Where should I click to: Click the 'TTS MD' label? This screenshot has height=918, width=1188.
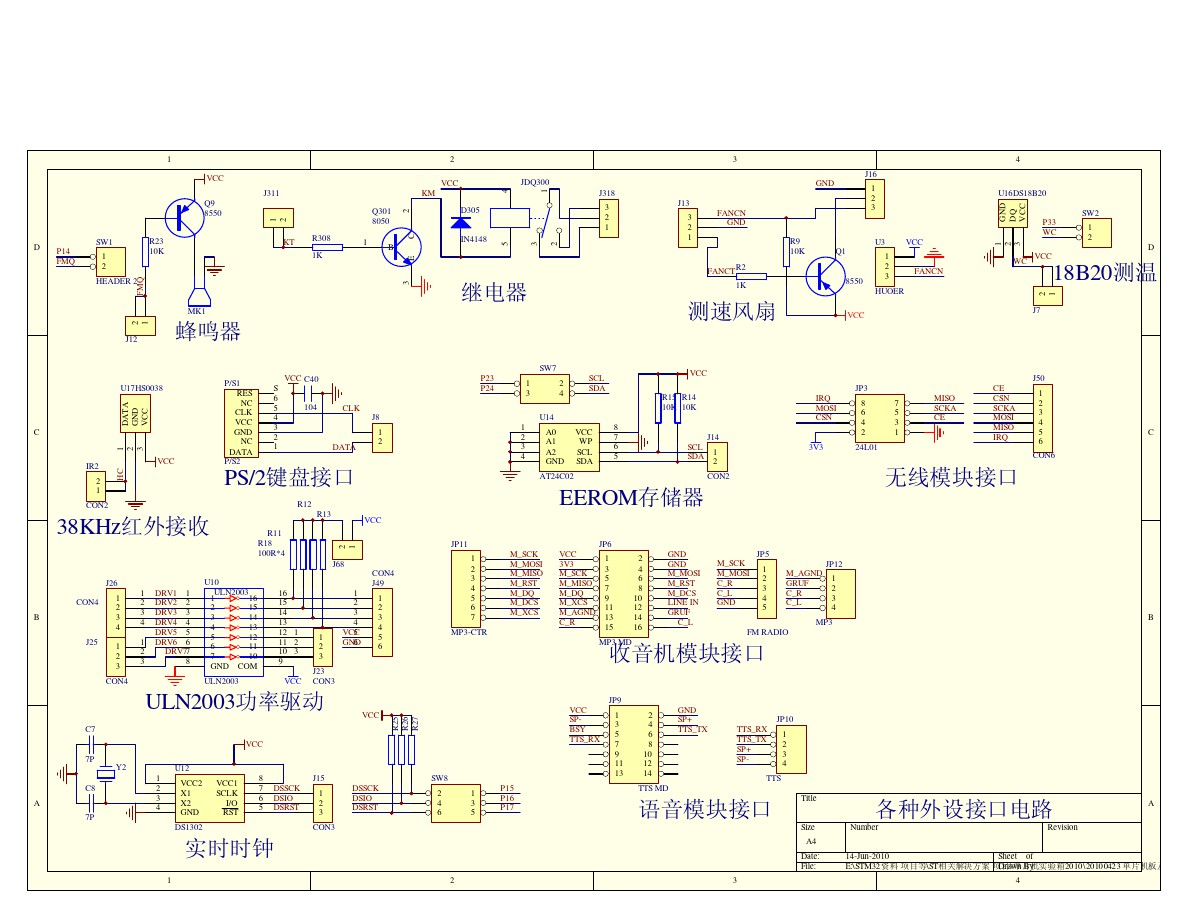click(653, 788)
